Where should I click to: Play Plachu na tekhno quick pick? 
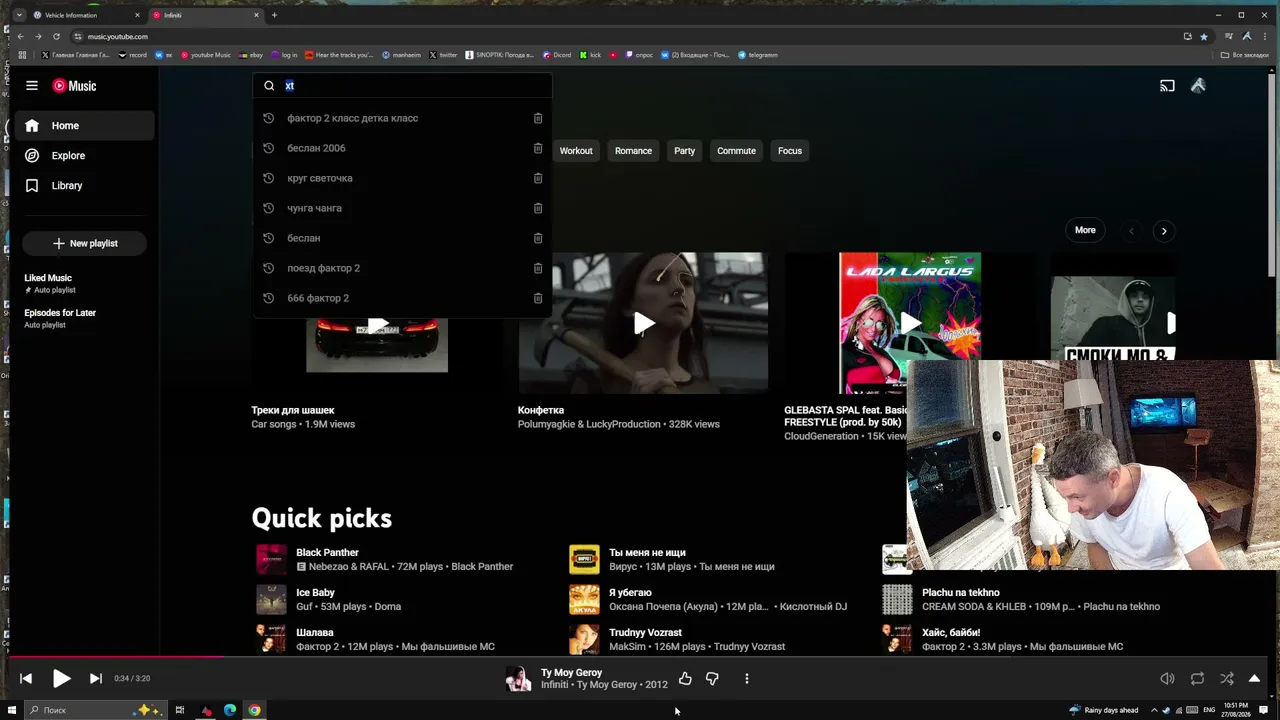(x=897, y=599)
